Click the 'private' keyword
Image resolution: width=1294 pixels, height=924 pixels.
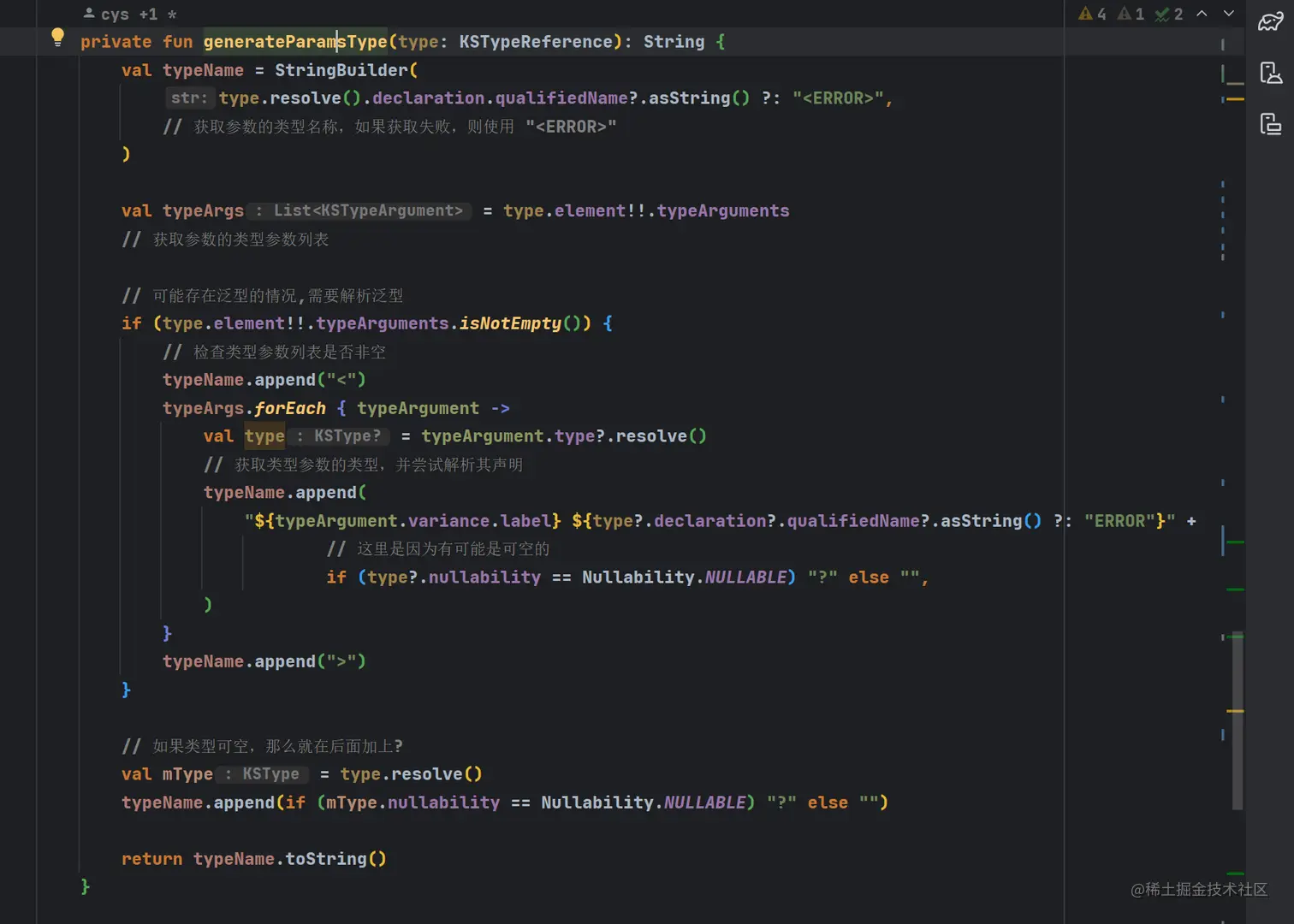116,42
